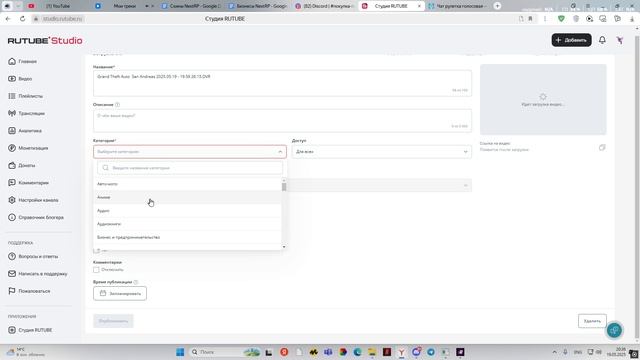
Task: Click the category list scrollbar thumb
Action: coord(284,187)
